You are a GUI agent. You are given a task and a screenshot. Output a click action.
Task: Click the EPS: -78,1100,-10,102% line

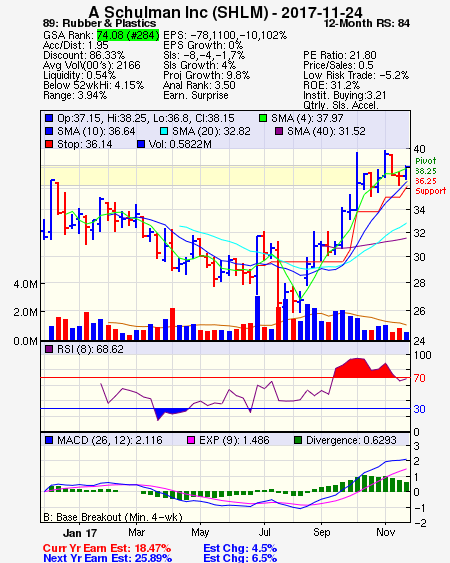pyautogui.click(x=225, y=35)
